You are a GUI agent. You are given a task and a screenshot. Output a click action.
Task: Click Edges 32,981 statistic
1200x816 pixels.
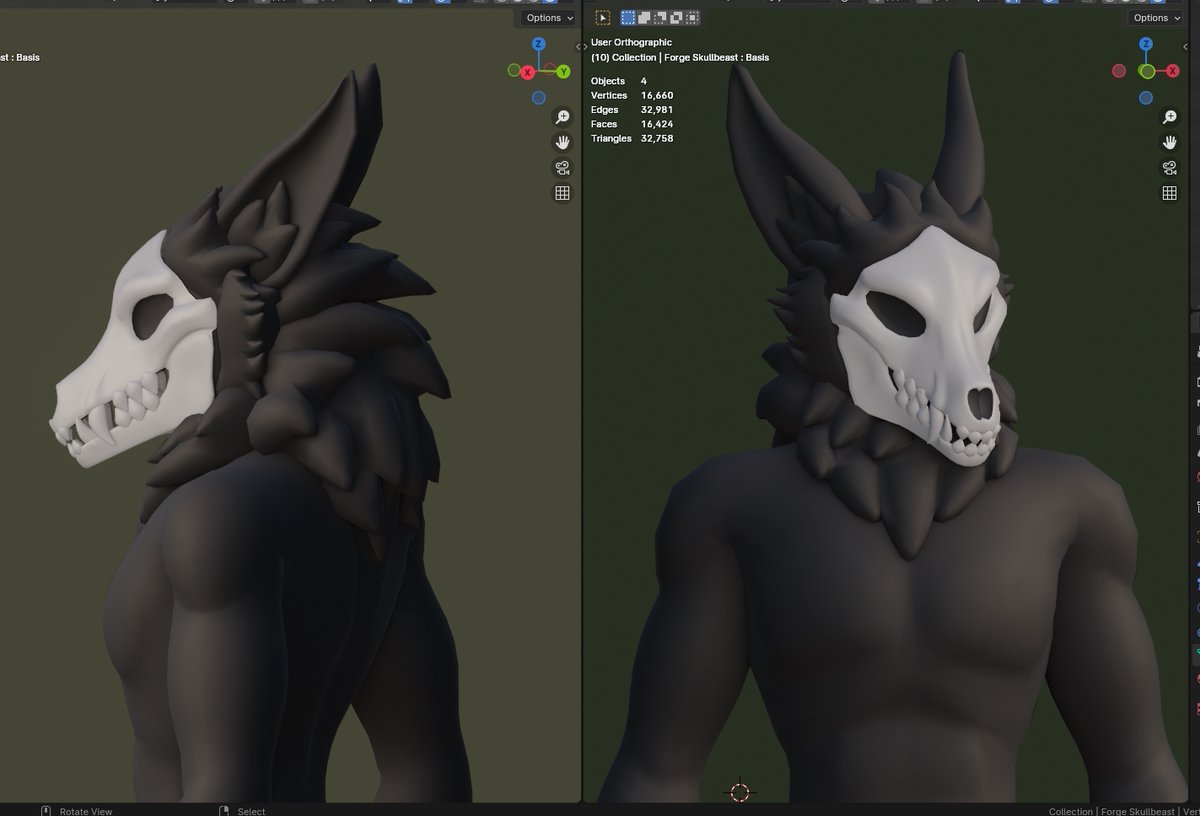point(632,110)
